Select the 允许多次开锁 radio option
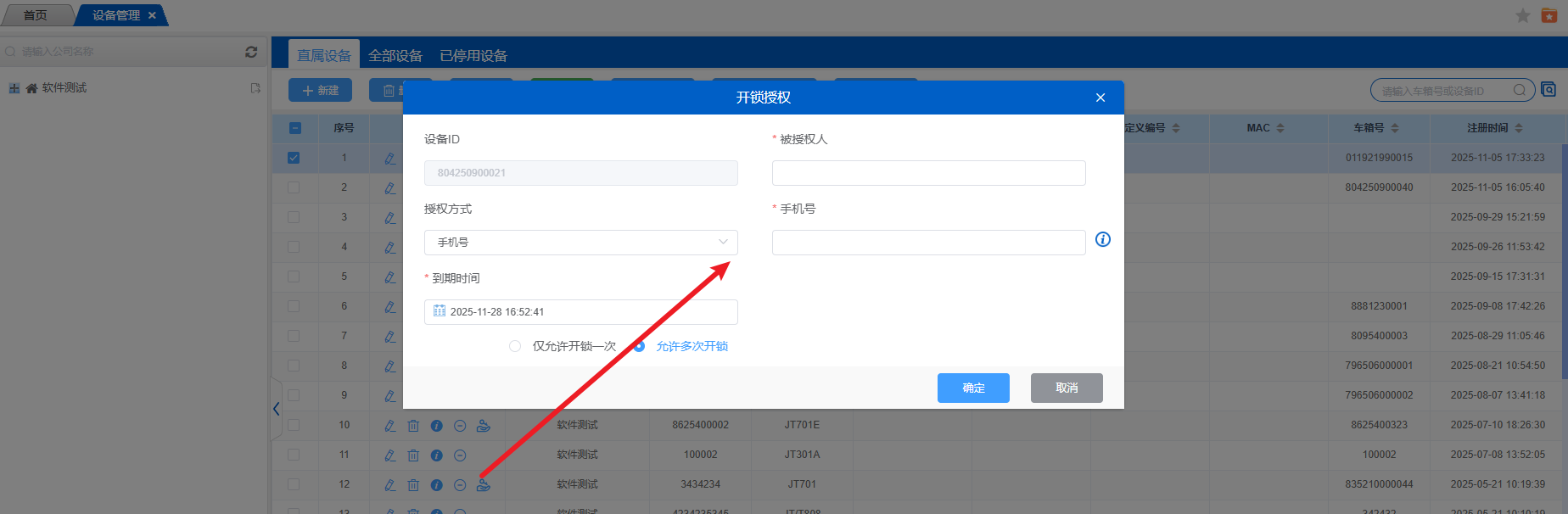Image resolution: width=1568 pixels, height=514 pixels. tap(640, 346)
